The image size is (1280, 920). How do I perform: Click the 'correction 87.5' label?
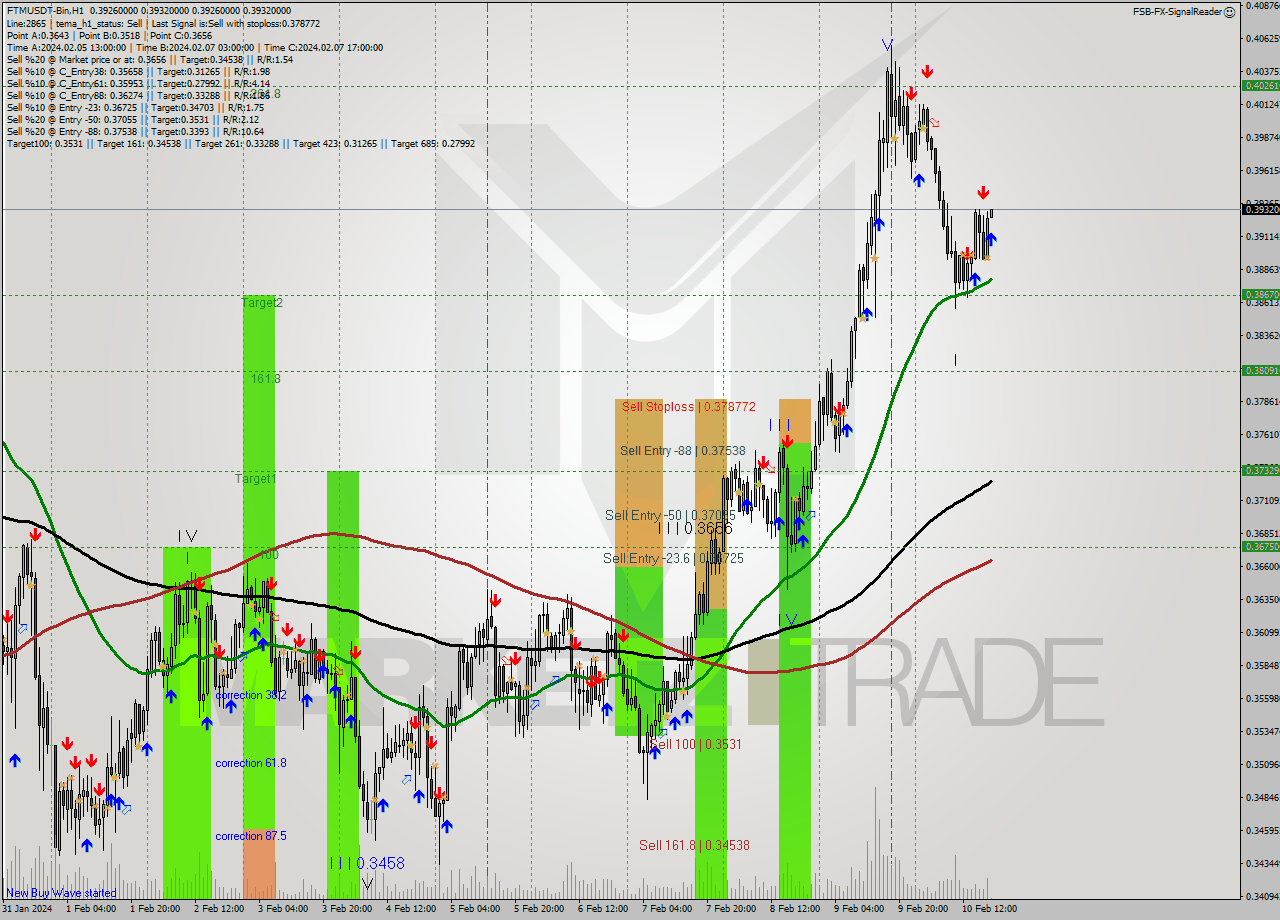tap(251, 836)
